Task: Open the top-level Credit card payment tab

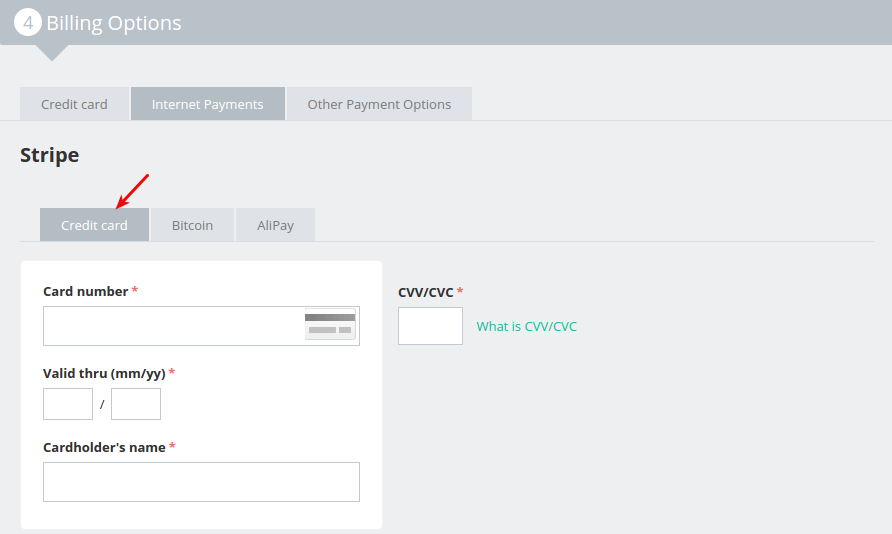Action: [x=74, y=104]
